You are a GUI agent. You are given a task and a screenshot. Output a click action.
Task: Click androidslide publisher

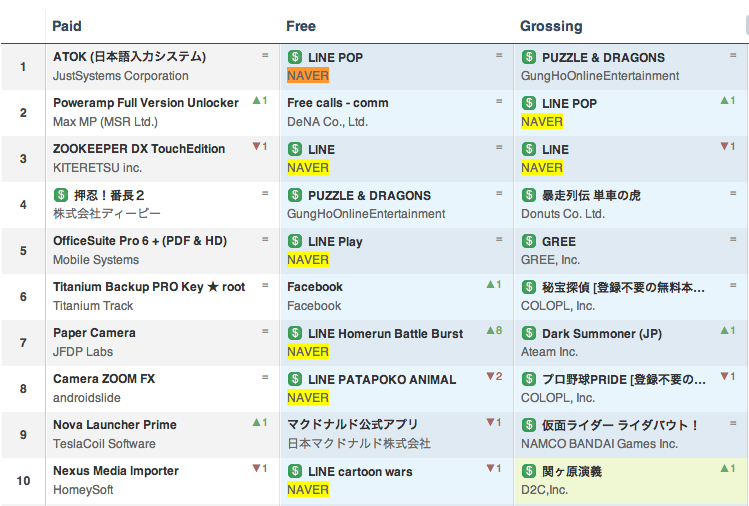pyautogui.click(x=86, y=398)
